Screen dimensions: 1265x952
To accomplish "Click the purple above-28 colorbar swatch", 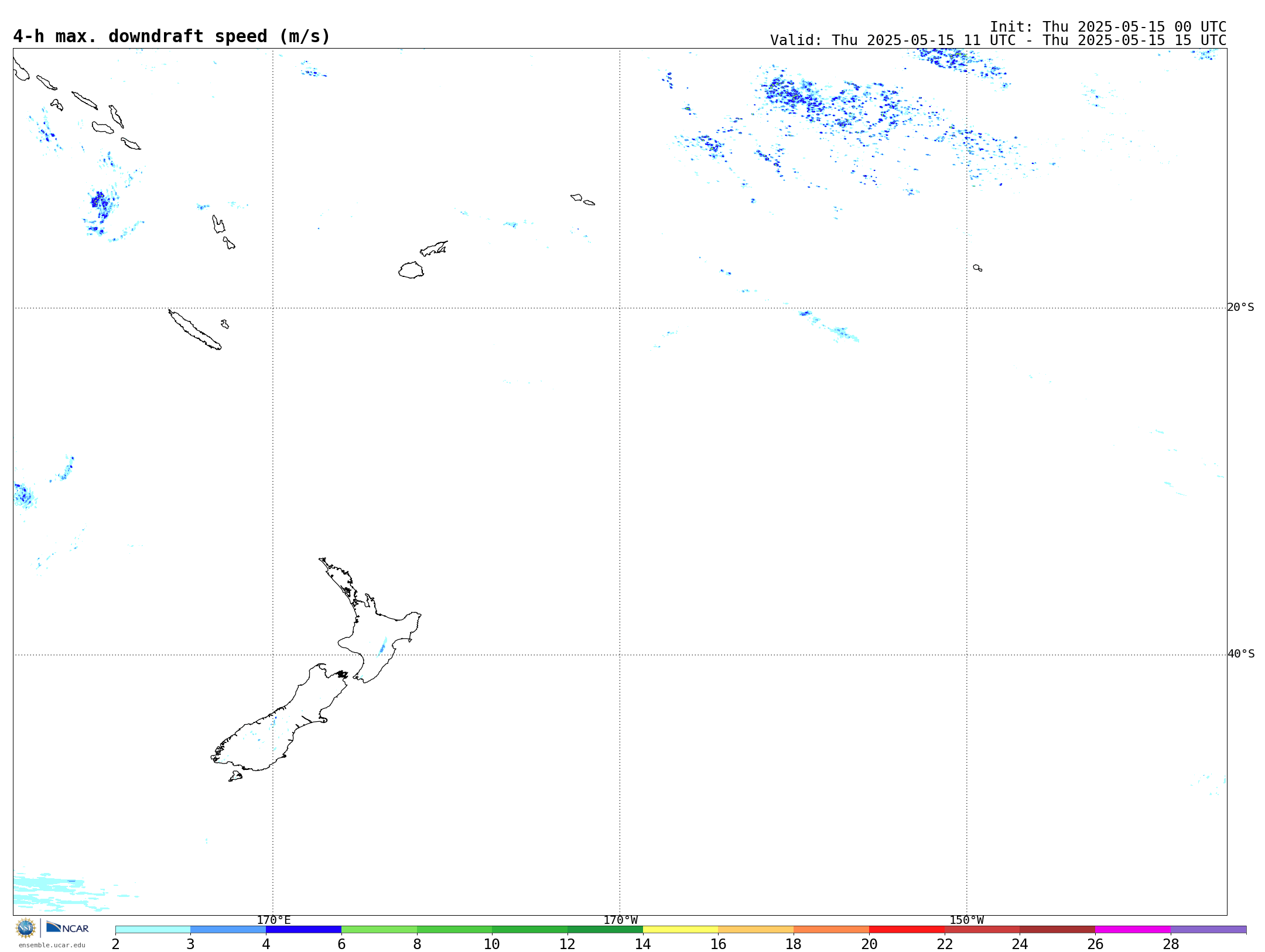I will pyautogui.click(x=1208, y=930).
